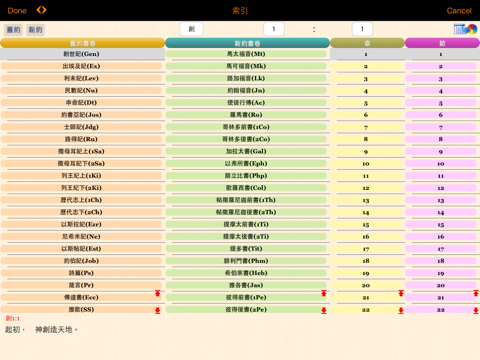This screenshot has width=480, height=360.
Task: Select 列王紀下(2Ki) row
Action: tap(82, 188)
